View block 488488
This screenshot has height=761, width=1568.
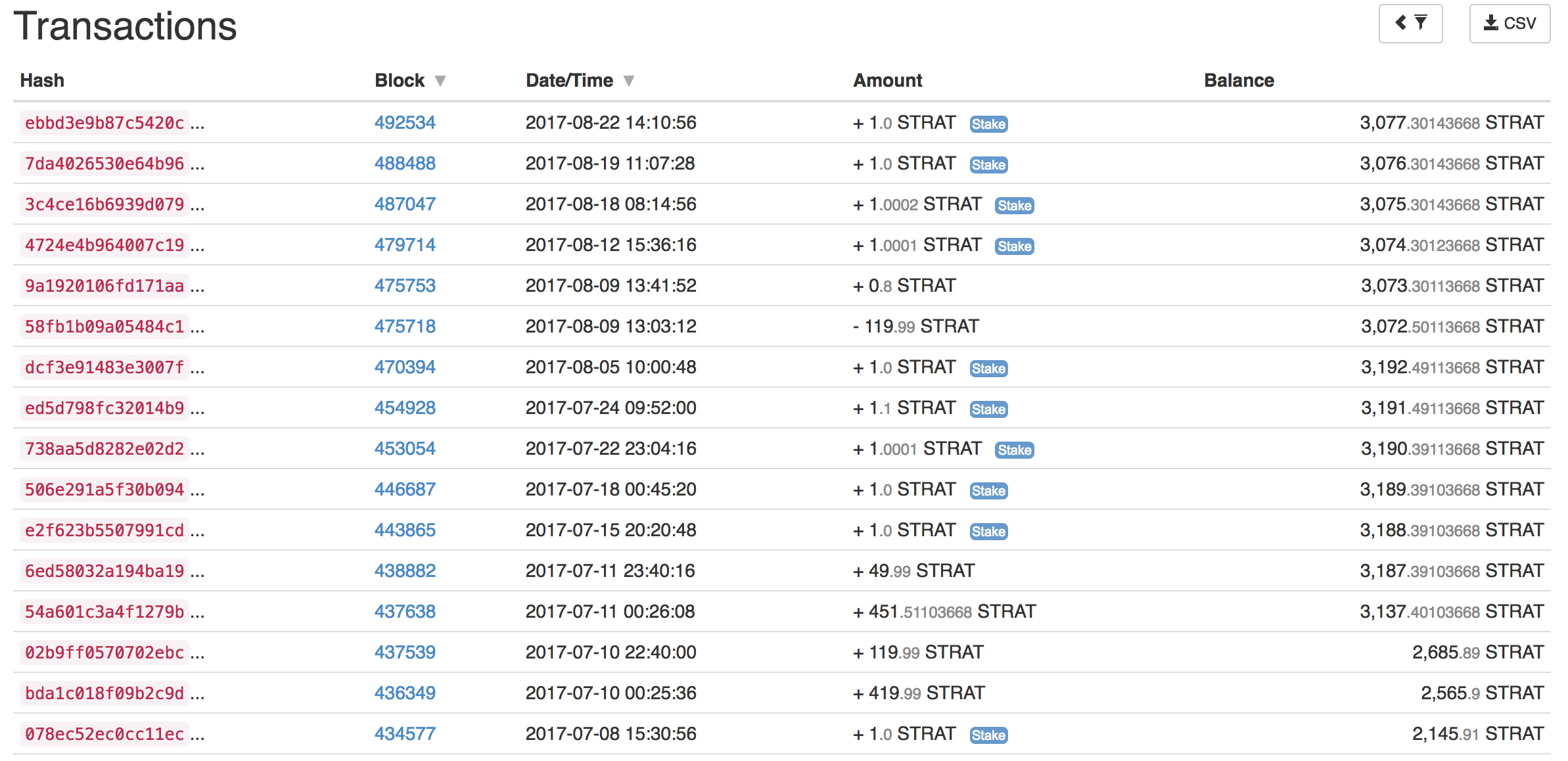click(405, 164)
